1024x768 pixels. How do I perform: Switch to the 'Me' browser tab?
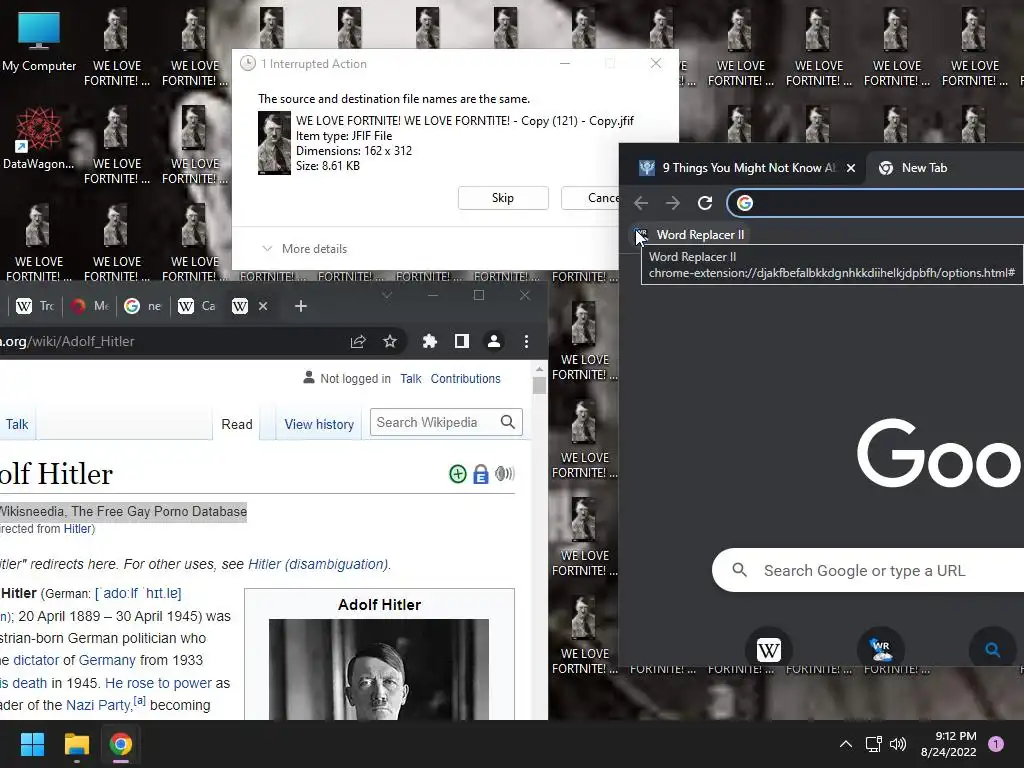[89, 306]
